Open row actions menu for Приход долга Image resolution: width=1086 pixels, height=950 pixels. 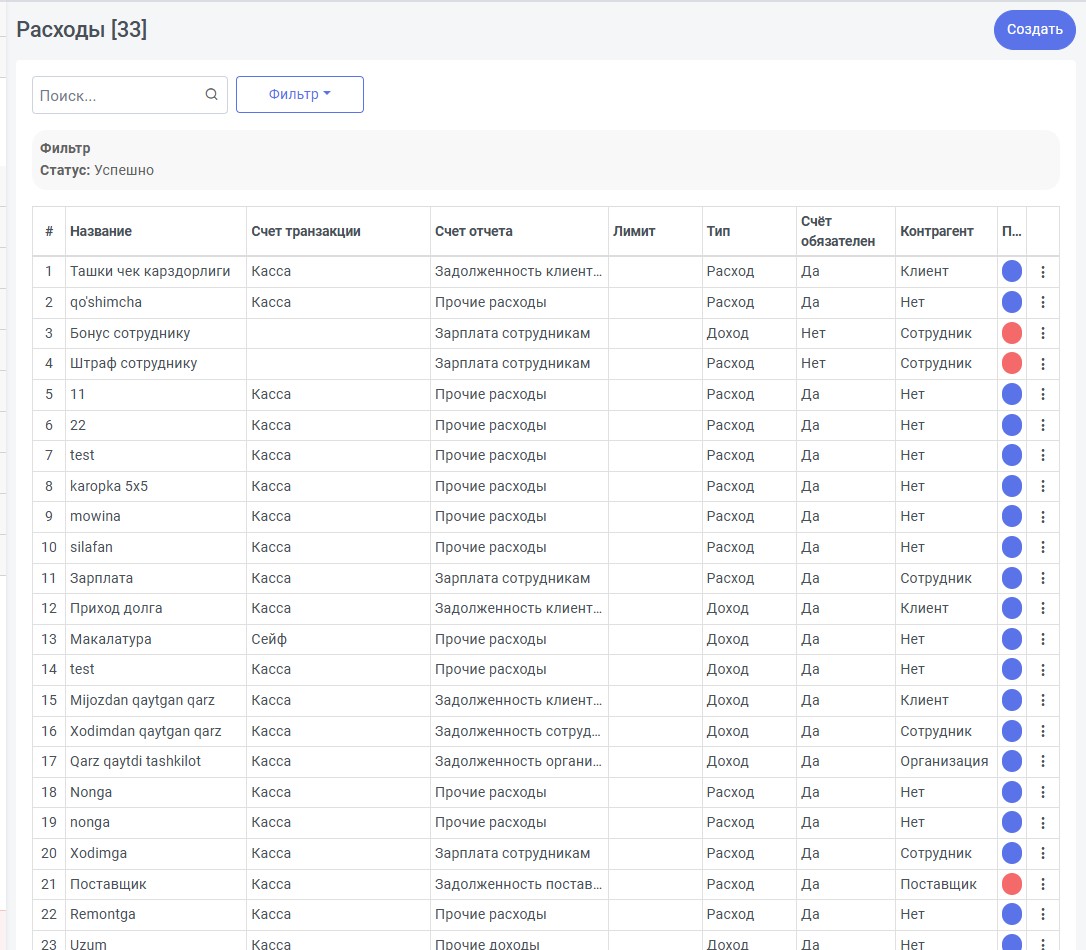point(1042,608)
